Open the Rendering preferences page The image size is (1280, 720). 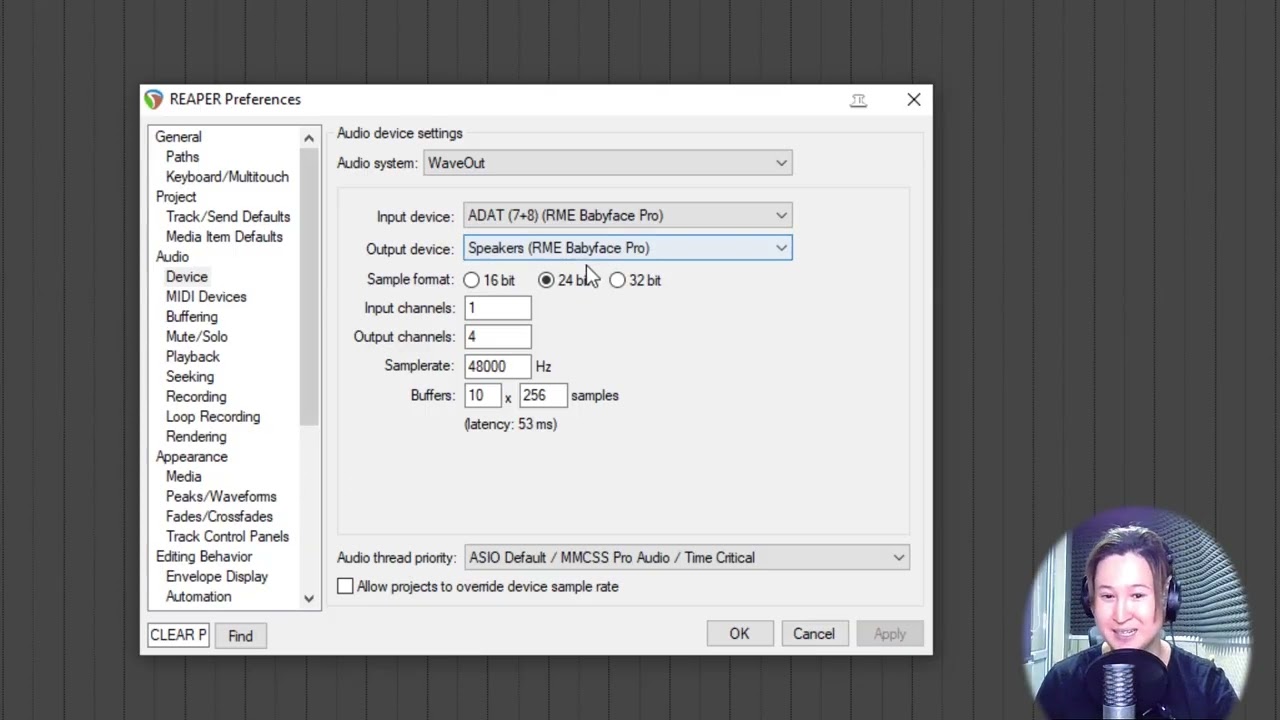coord(196,437)
